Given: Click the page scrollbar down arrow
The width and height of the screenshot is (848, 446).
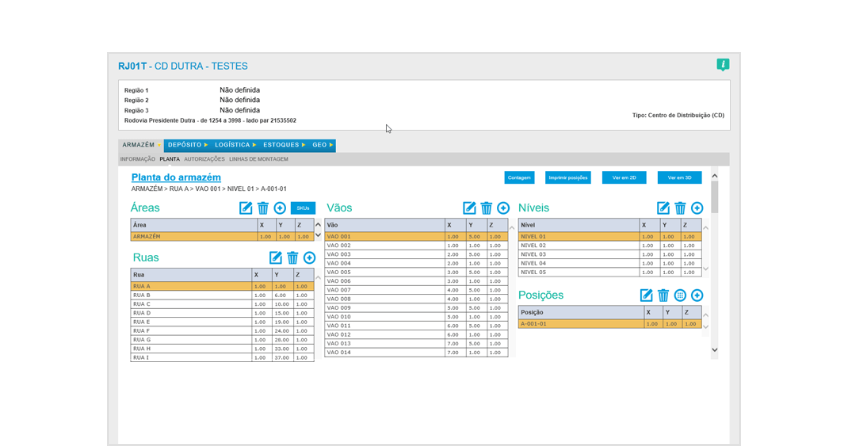Looking at the screenshot, I should point(714,351).
